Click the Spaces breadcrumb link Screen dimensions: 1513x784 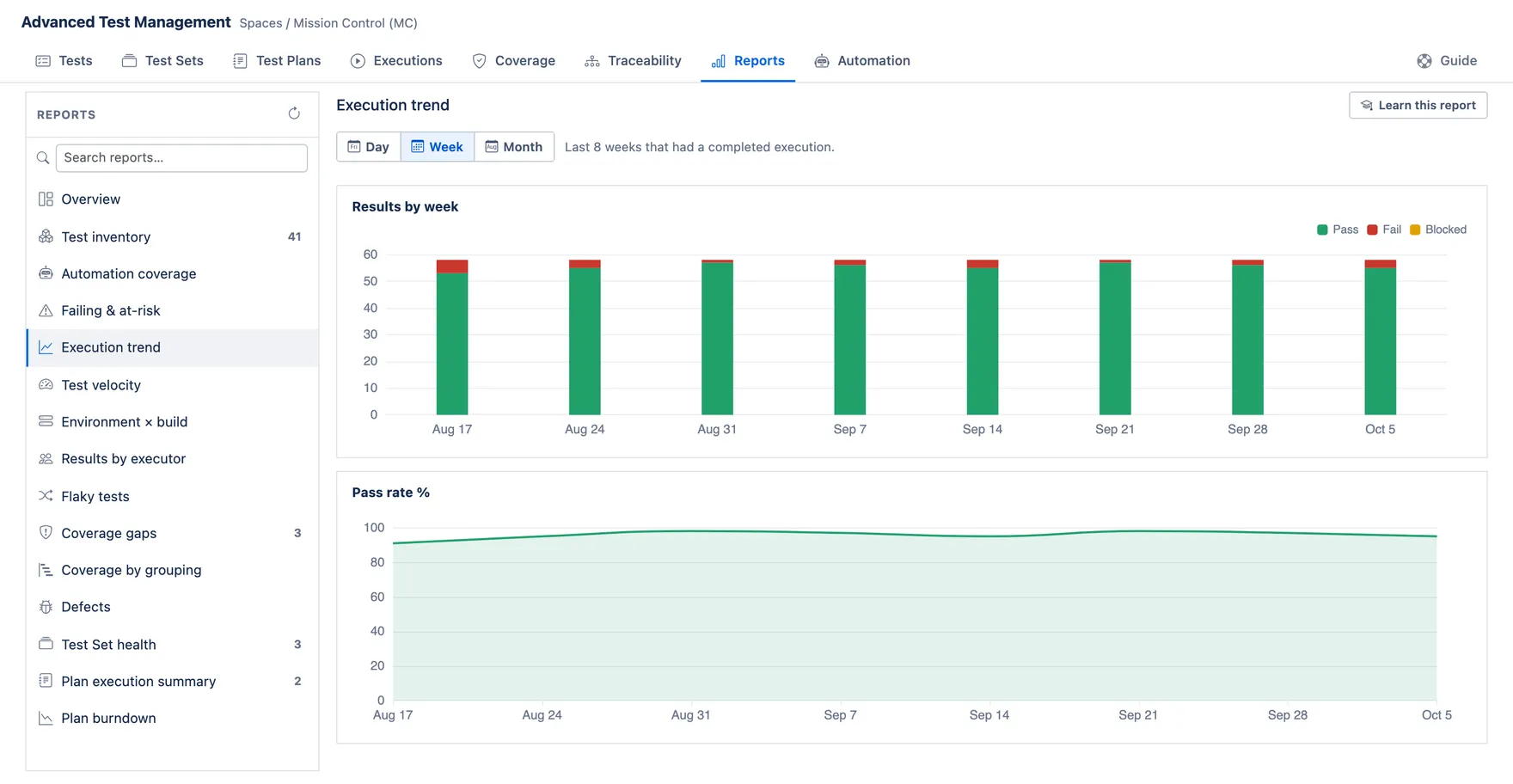point(260,23)
